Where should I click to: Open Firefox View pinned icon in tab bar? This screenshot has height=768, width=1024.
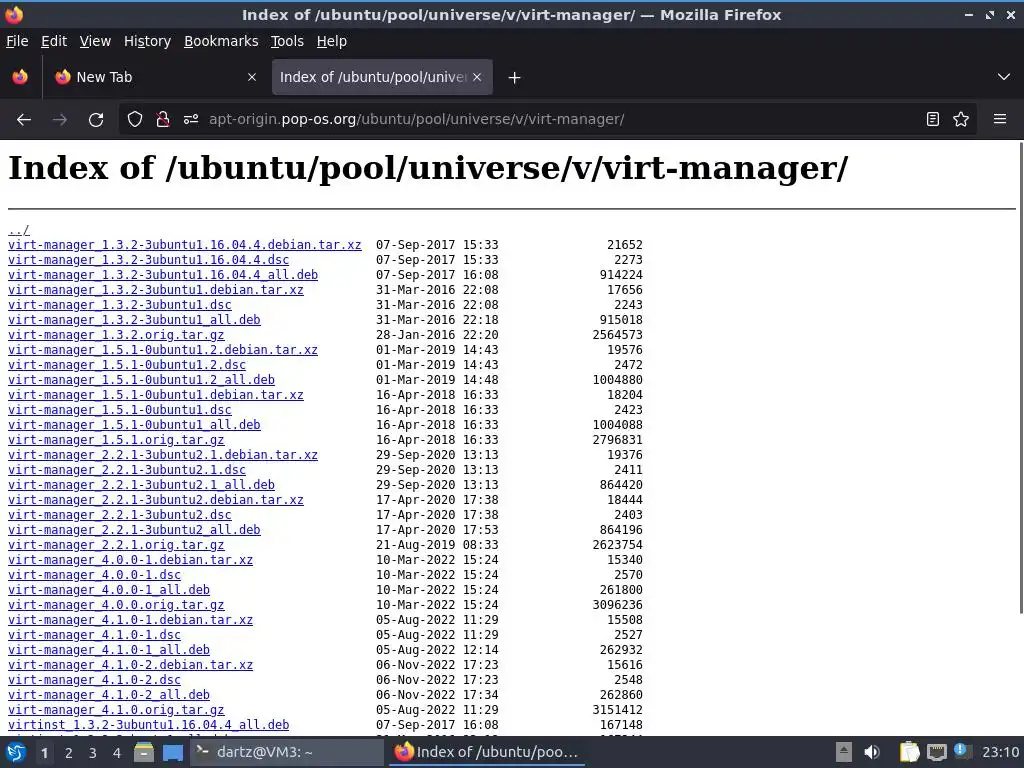(20, 77)
